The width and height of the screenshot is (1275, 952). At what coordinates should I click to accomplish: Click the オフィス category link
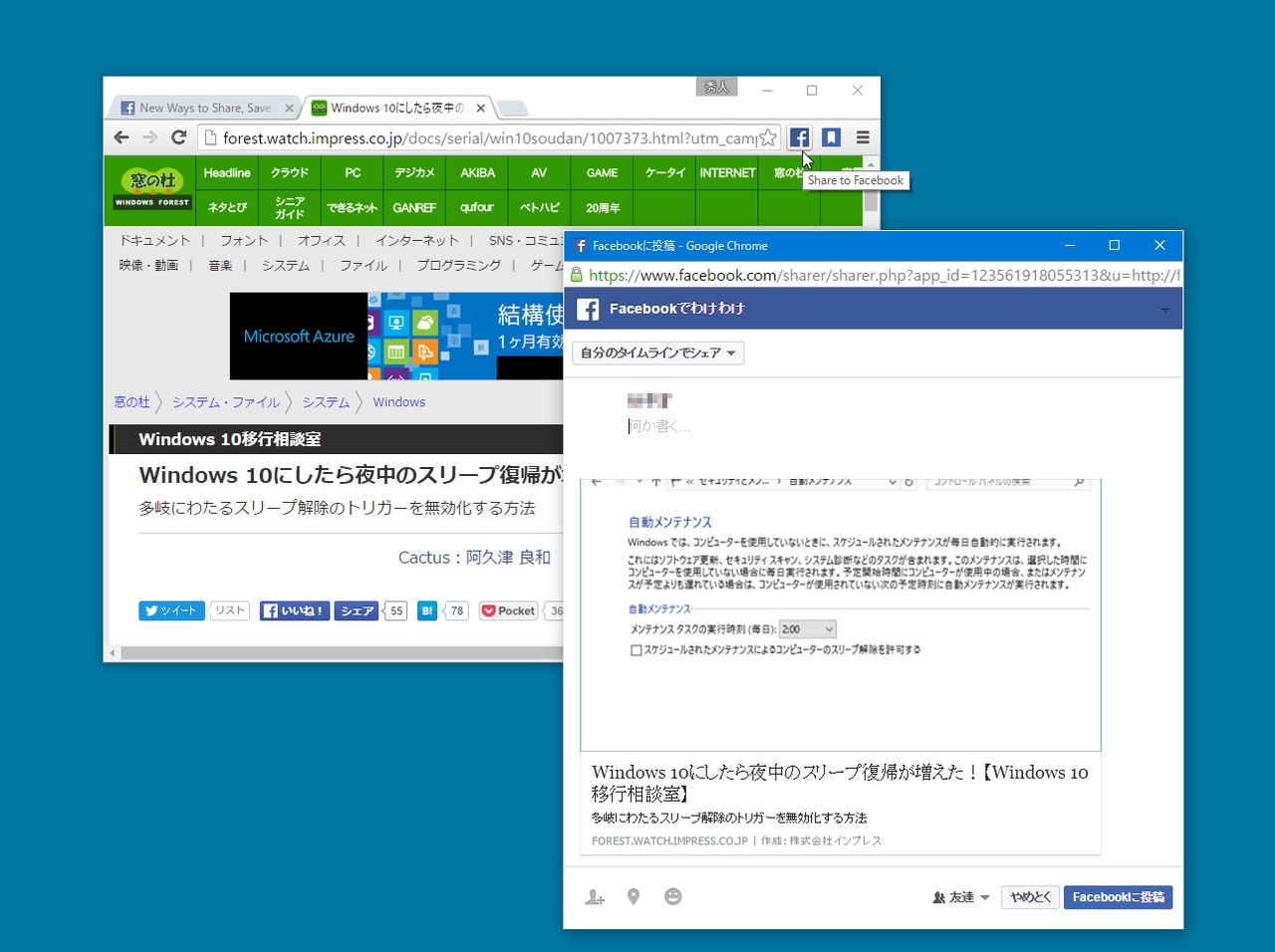tap(321, 241)
